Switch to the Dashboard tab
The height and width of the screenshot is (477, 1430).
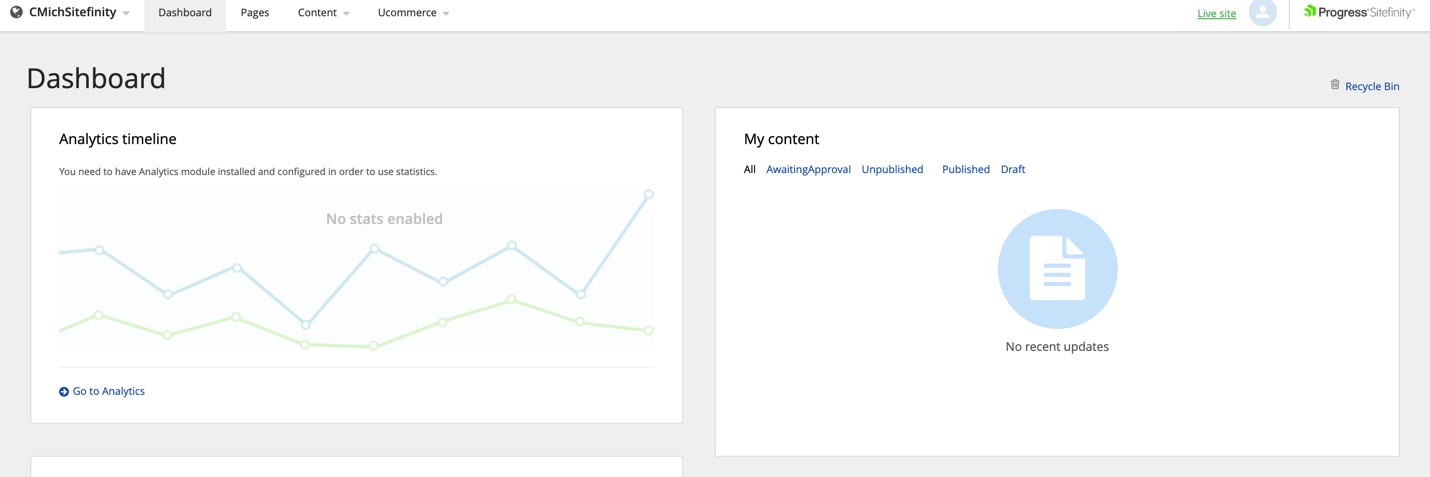pos(185,13)
